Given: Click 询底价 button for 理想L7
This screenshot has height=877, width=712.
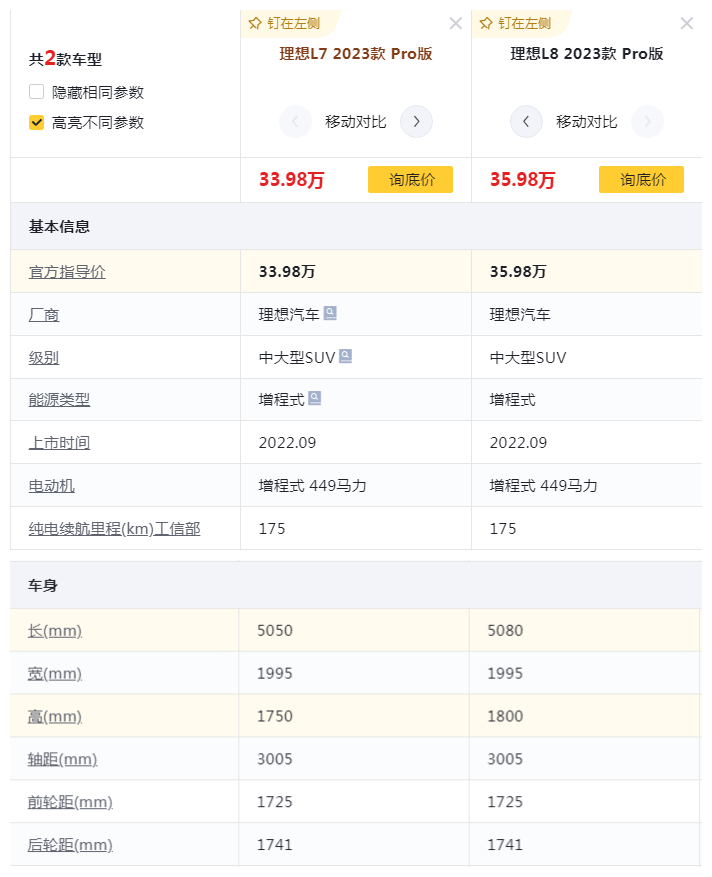Looking at the screenshot, I should (411, 180).
